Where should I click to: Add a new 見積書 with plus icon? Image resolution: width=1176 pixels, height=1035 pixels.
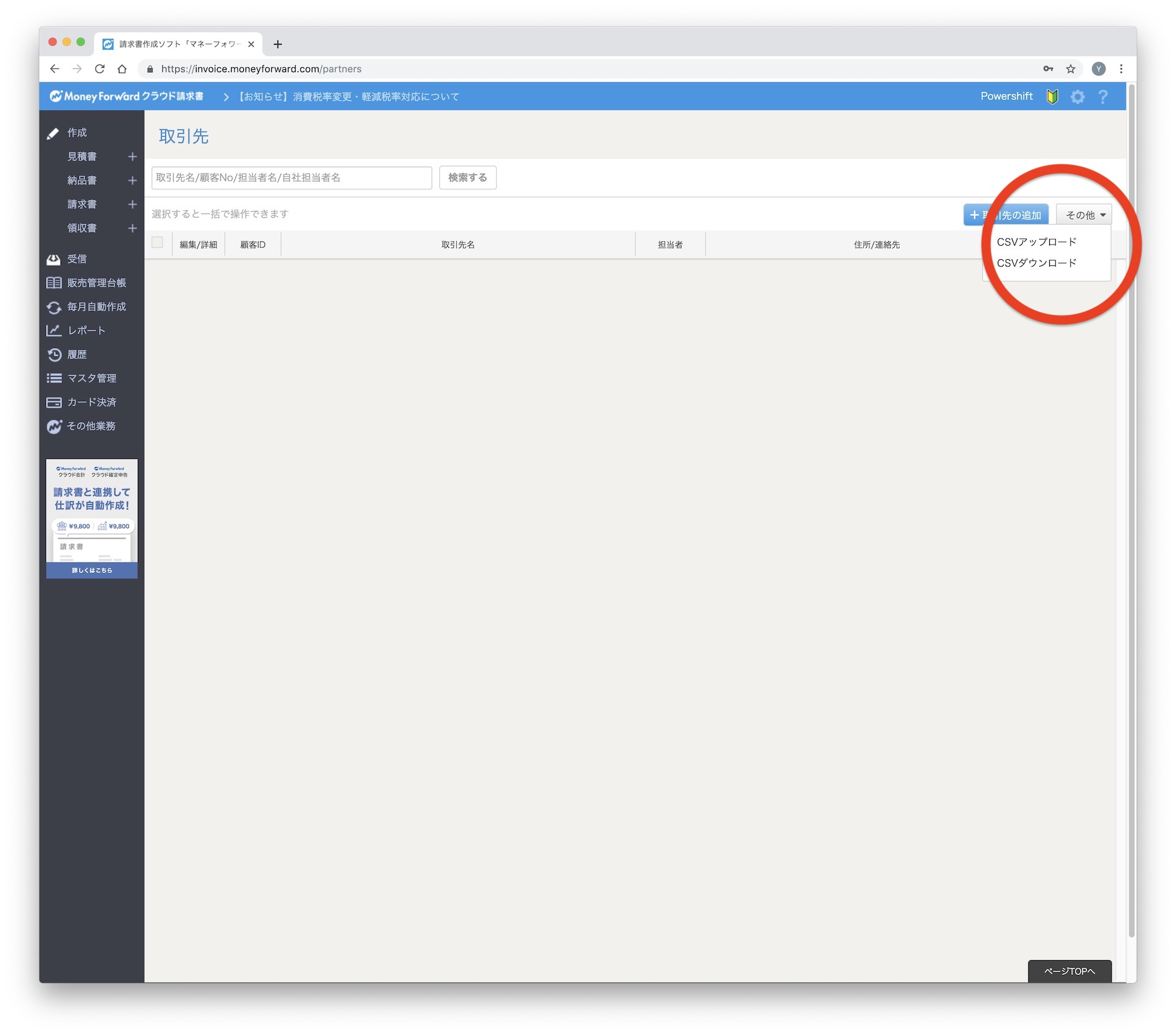(132, 157)
